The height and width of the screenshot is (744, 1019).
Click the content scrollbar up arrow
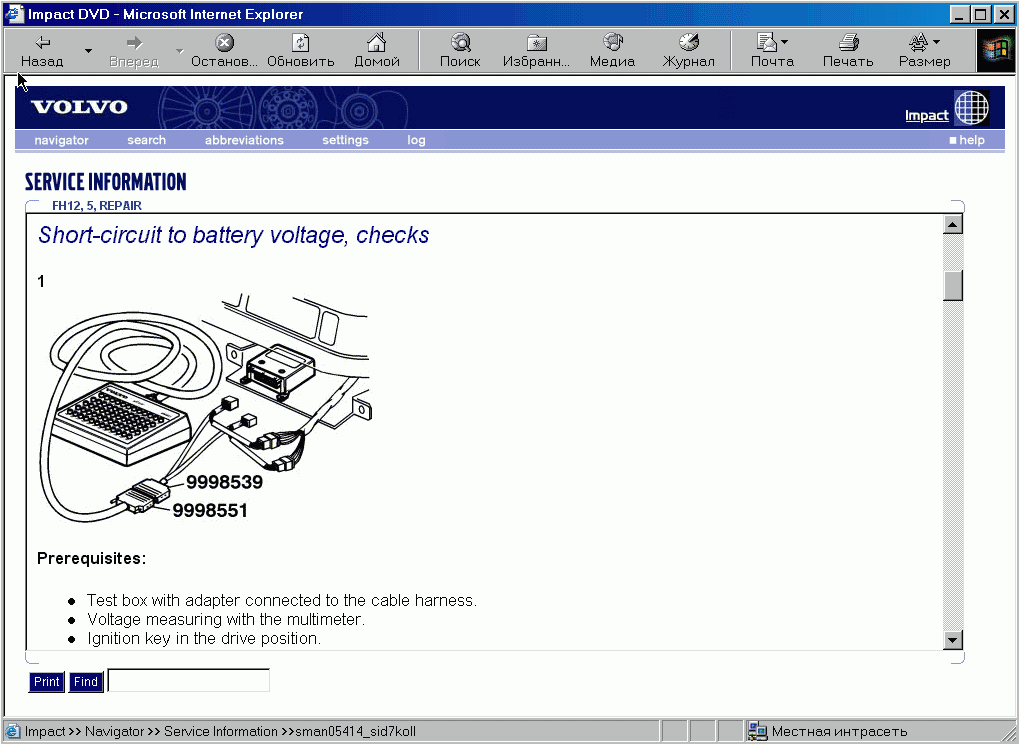[x=952, y=225]
